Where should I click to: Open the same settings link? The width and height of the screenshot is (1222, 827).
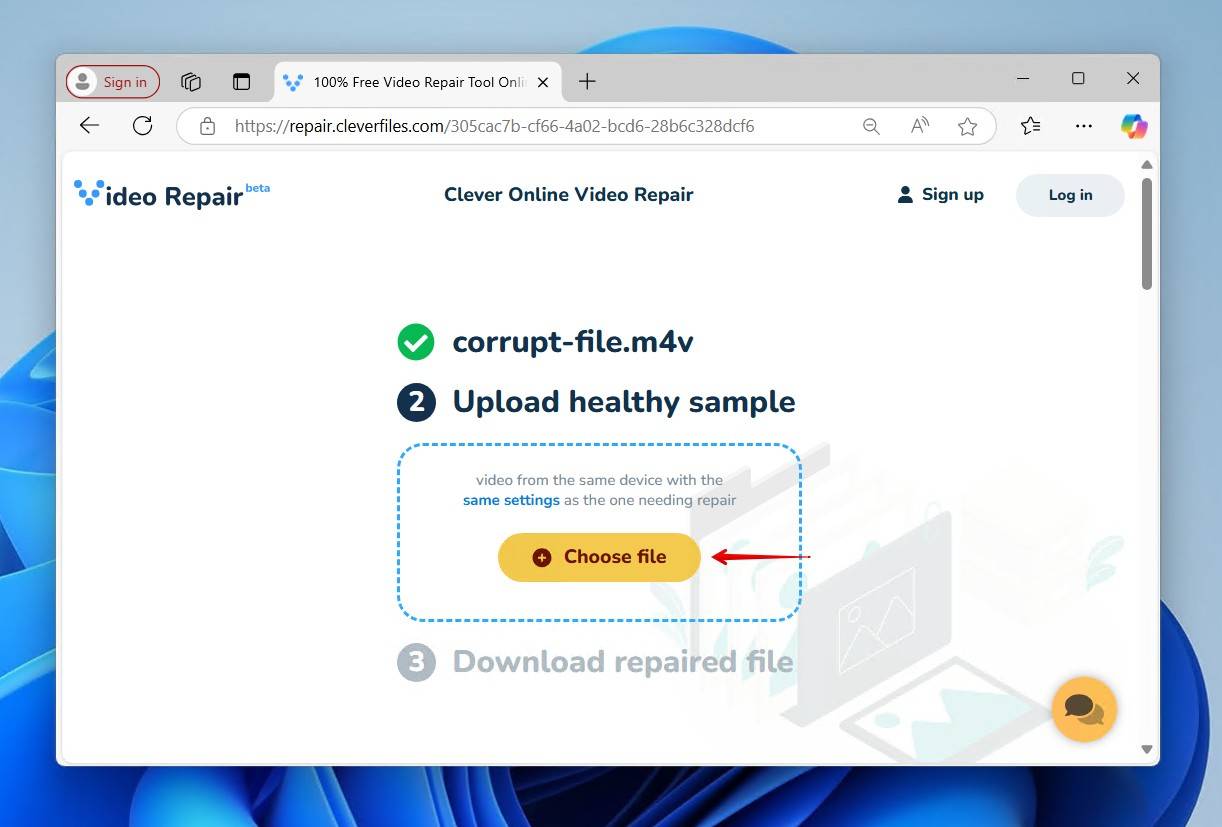[x=511, y=500]
